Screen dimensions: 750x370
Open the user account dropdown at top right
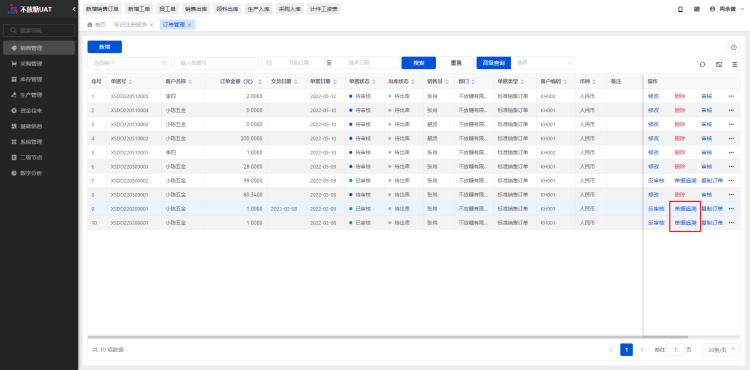[x=727, y=9]
